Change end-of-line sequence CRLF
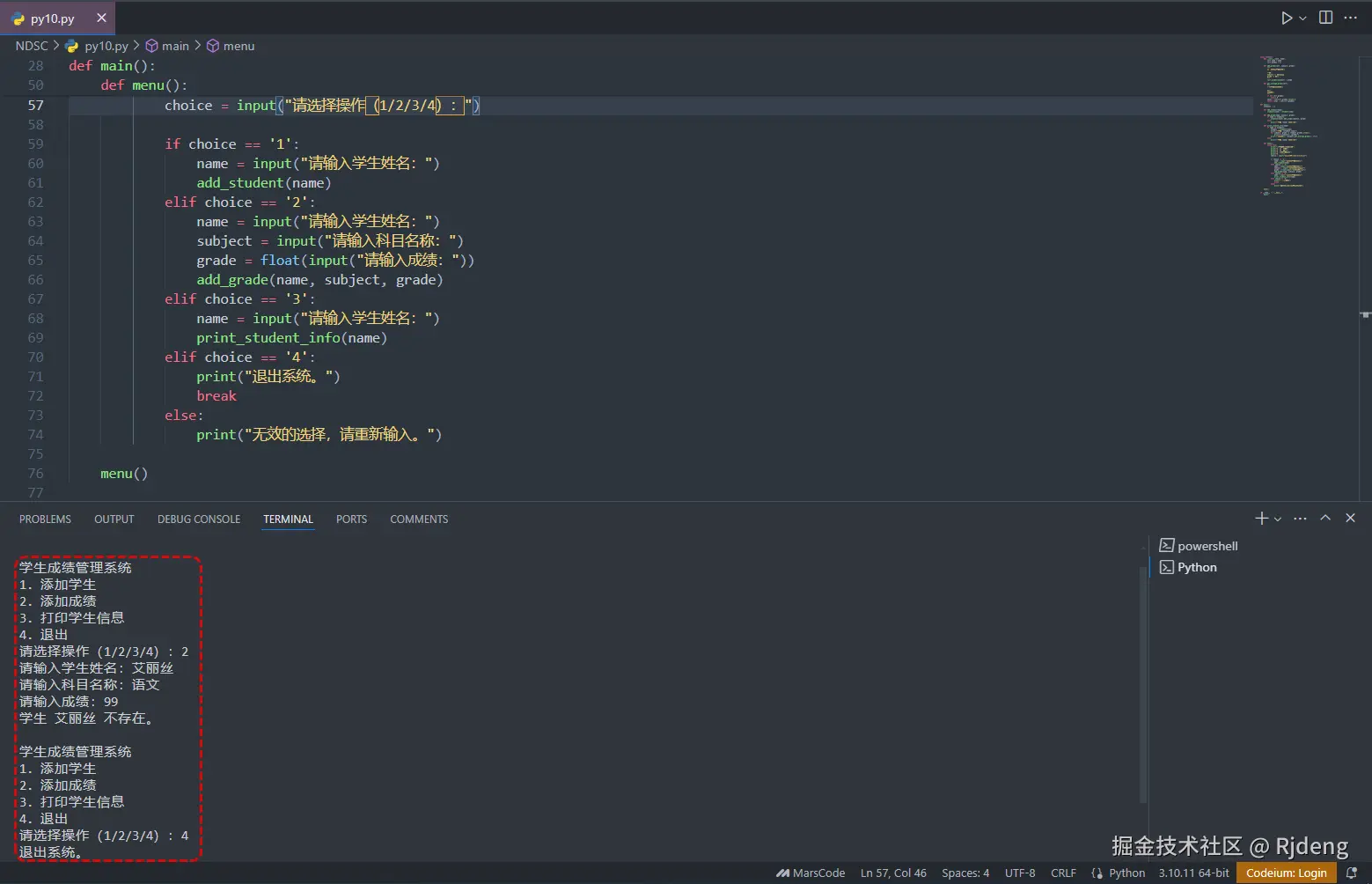Screen dimensions: 1372x884 1063,873
